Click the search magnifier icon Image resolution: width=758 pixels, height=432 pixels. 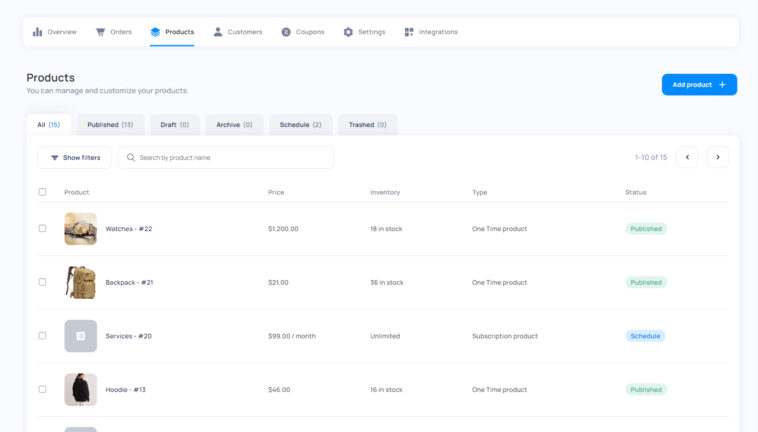[131, 158]
